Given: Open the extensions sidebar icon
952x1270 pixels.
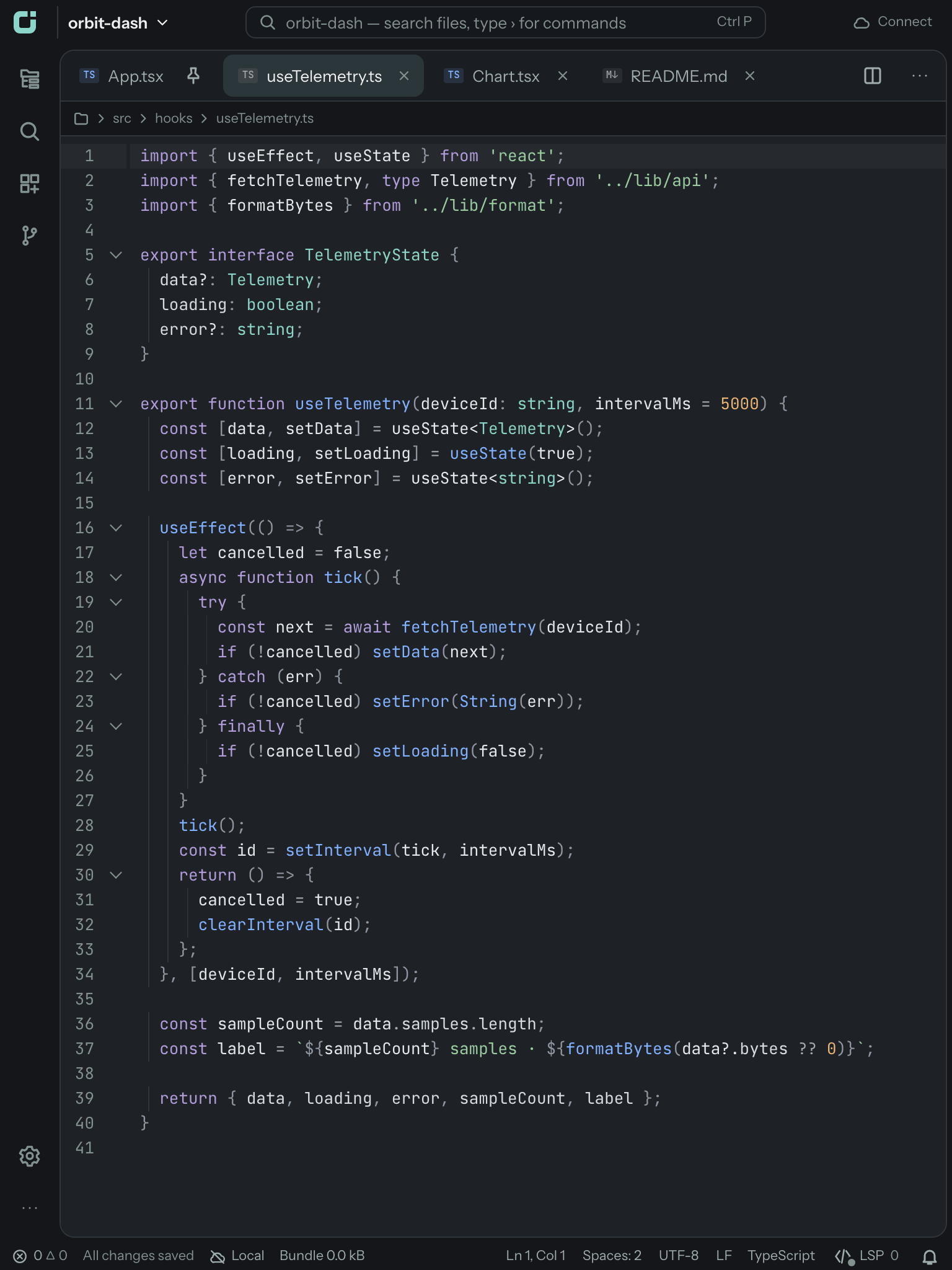Looking at the screenshot, I should click(x=29, y=183).
